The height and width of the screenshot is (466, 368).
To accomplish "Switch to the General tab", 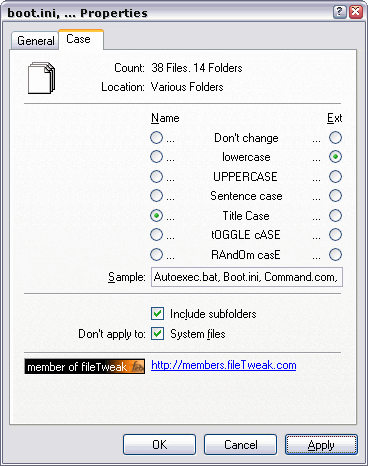I will point(35,41).
